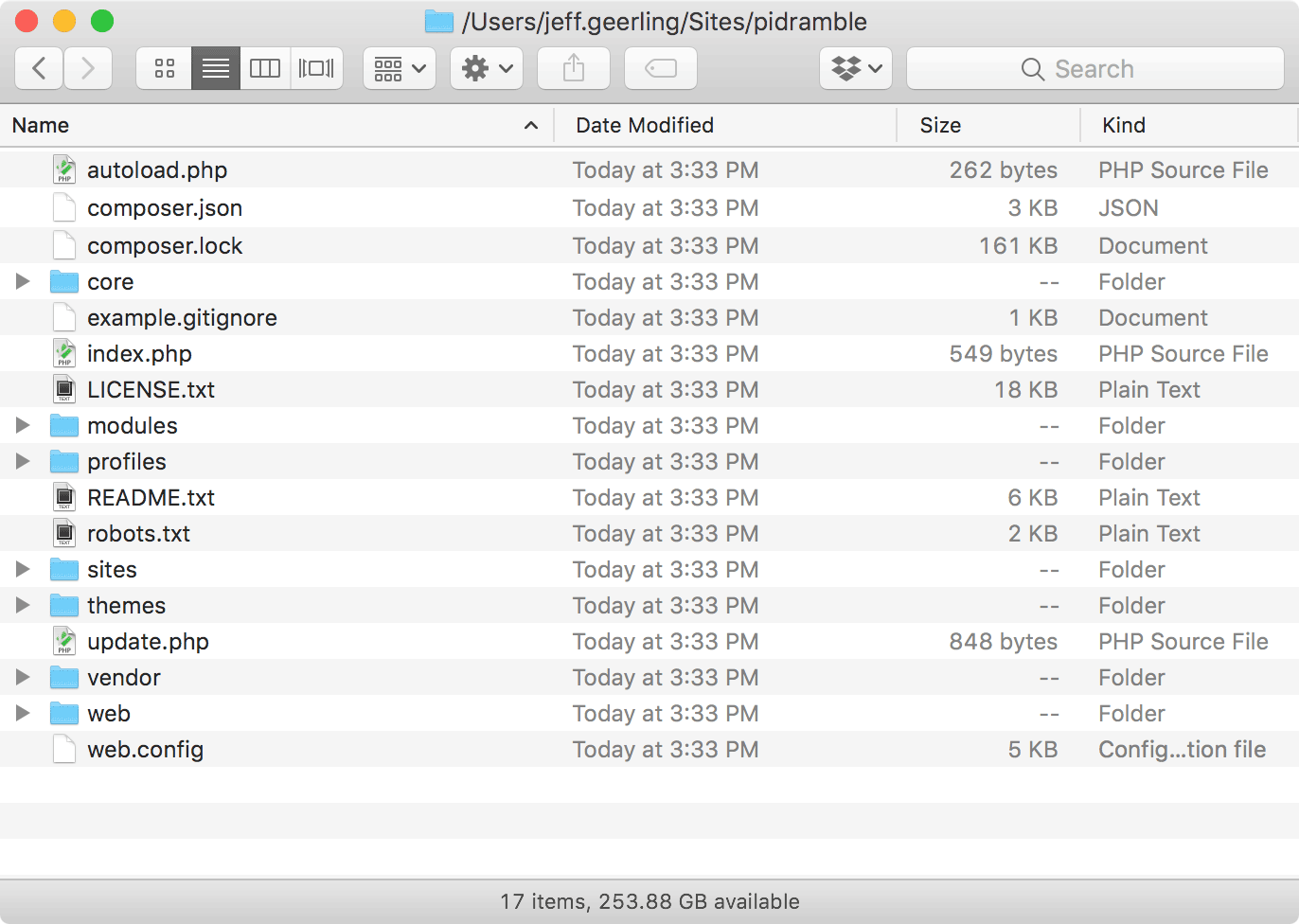The height and width of the screenshot is (924, 1299).
Task: Select the LICENSE.txt file icon
Action: pyautogui.click(x=64, y=389)
